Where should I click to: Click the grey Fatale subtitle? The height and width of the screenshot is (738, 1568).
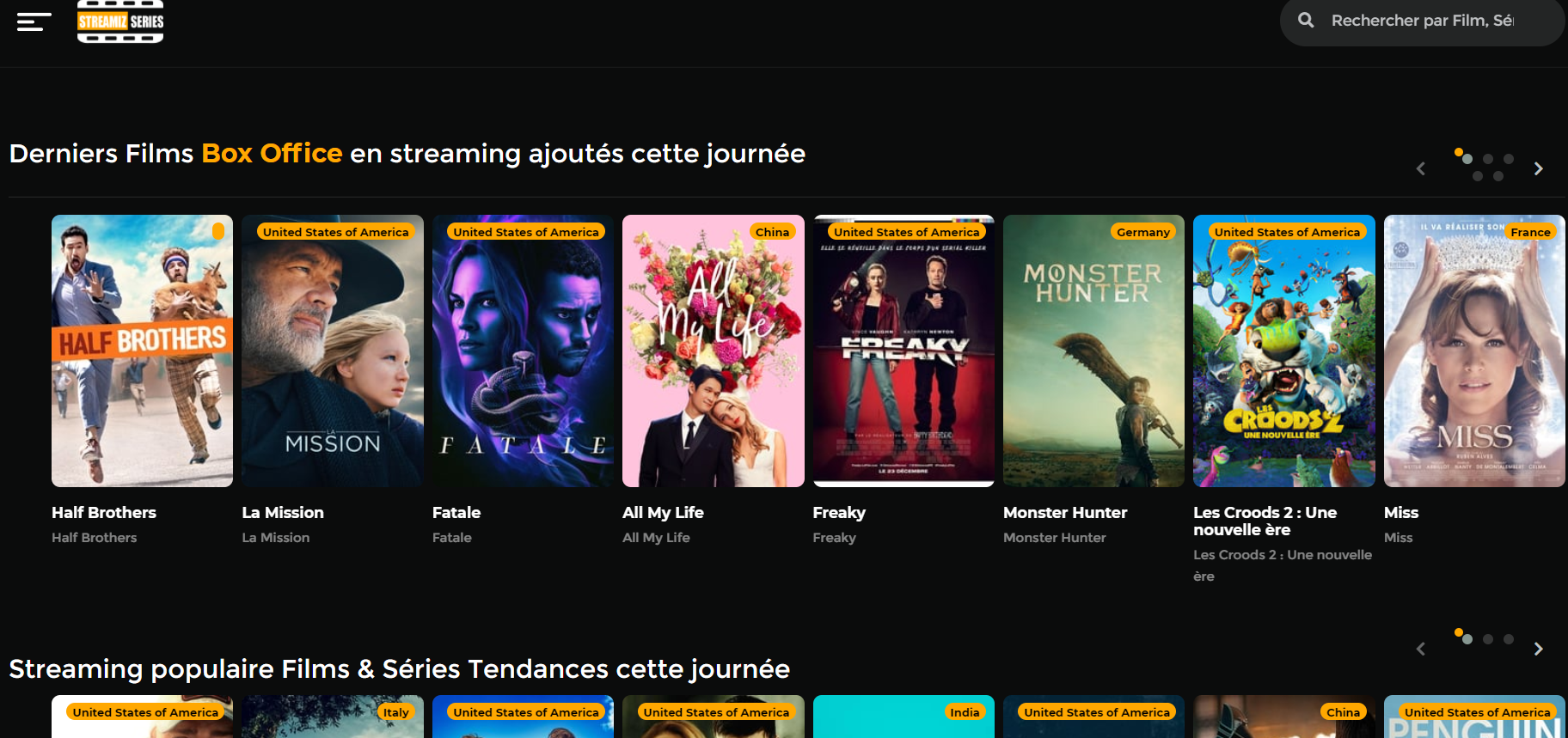[x=452, y=538]
